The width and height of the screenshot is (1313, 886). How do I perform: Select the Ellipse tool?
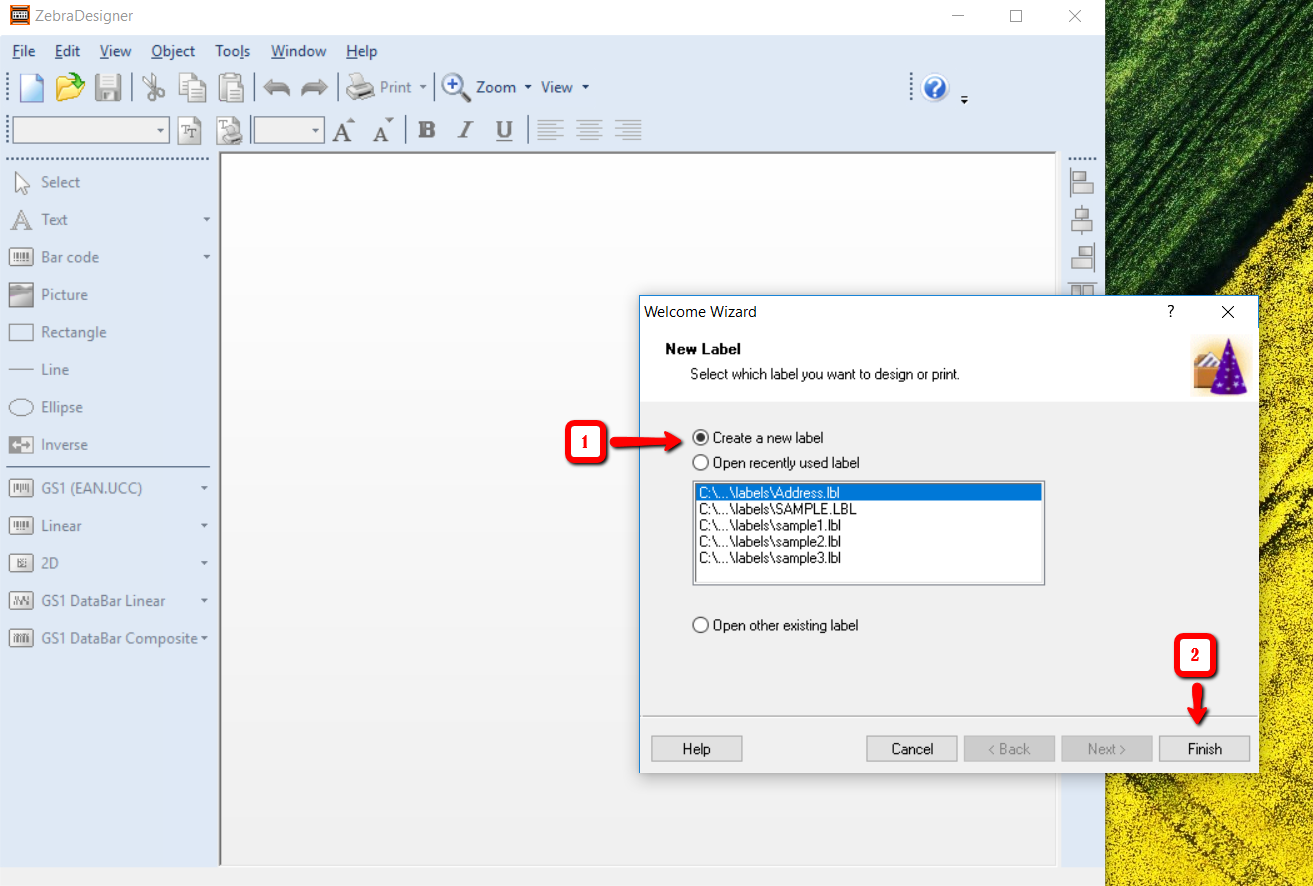coord(47,407)
